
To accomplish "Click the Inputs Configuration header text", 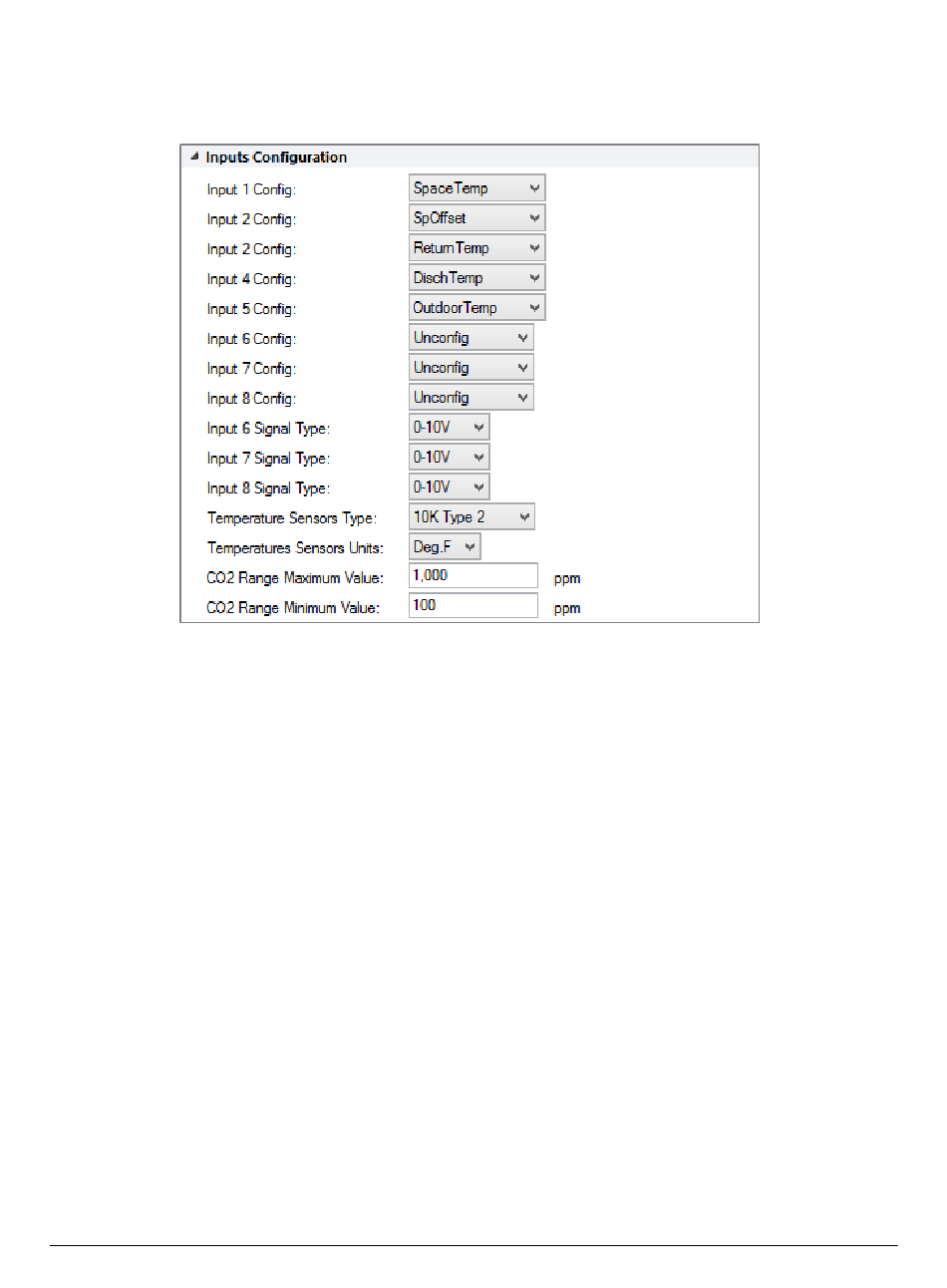I will [x=276, y=158].
